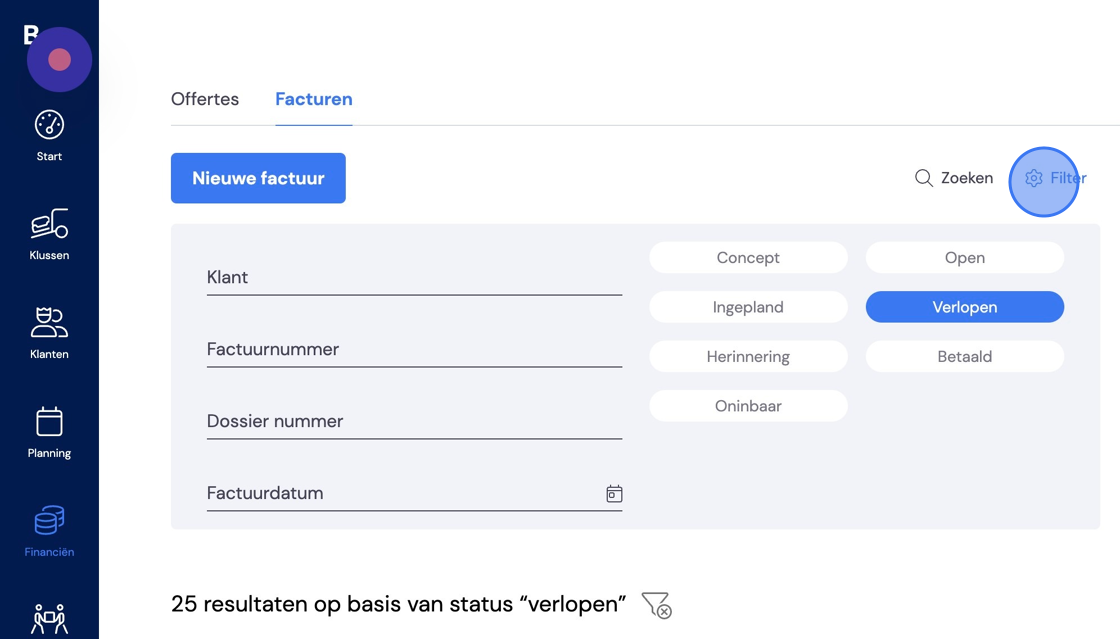Toggle the Ingepland status filter

(x=748, y=307)
